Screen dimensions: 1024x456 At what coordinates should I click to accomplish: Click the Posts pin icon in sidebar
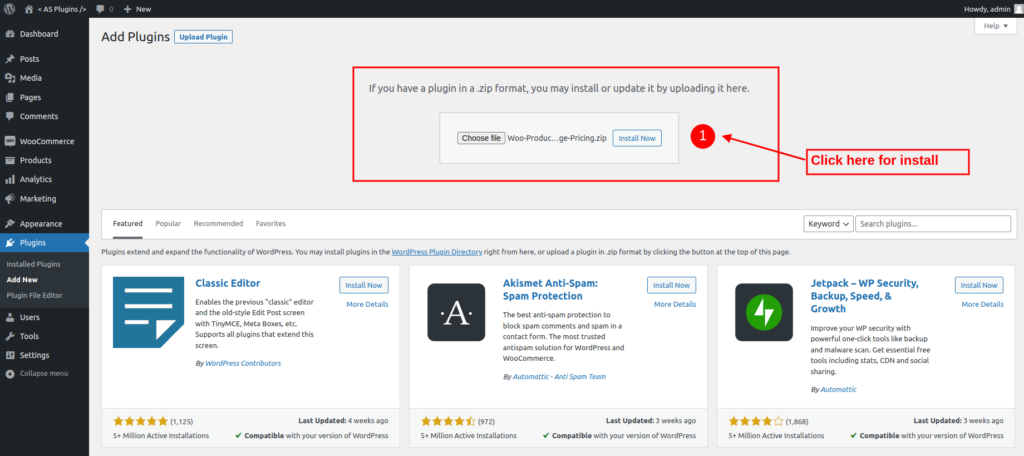(x=10, y=59)
